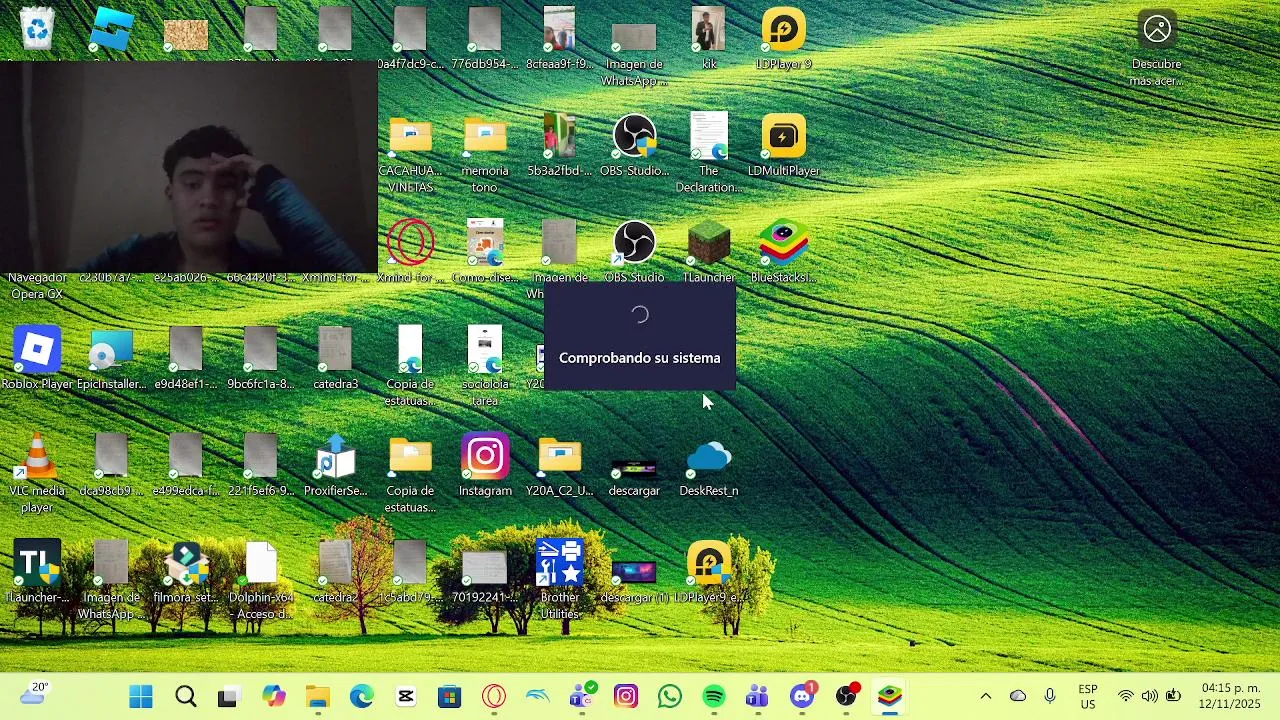Open WhatsApp from the taskbar
The height and width of the screenshot is (720, 1280).
(x=669, y=696)
